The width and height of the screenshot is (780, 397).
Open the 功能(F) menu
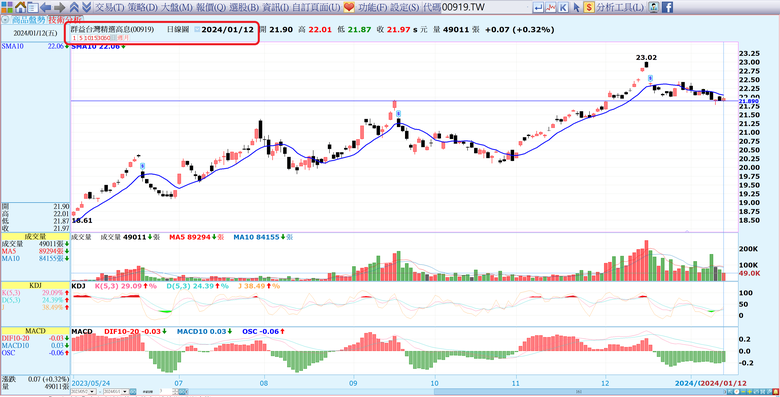pos(372,7)
